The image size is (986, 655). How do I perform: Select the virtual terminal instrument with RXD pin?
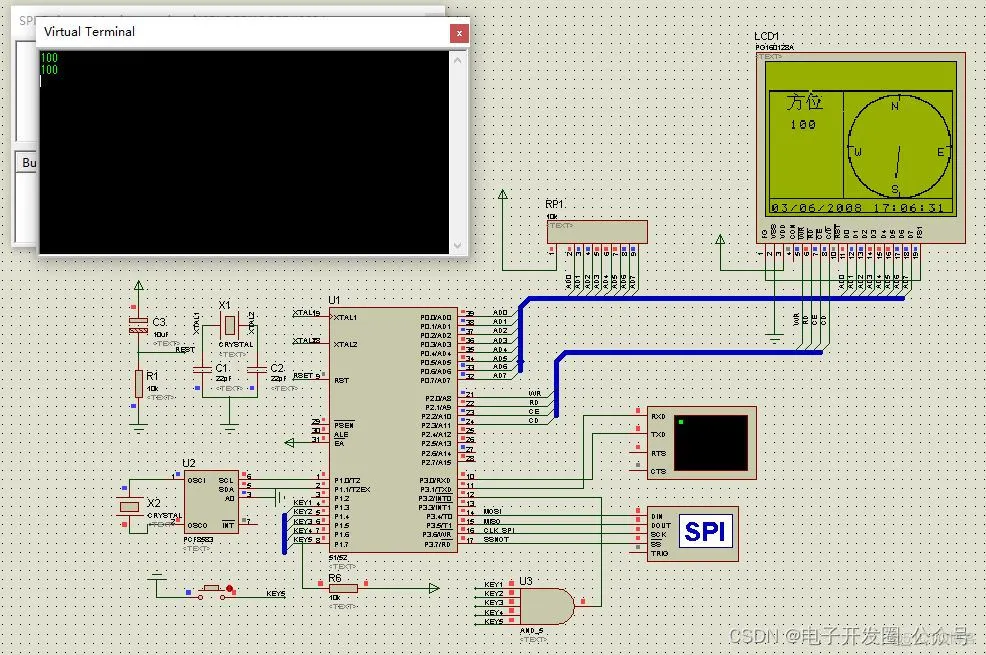[702, 443]
